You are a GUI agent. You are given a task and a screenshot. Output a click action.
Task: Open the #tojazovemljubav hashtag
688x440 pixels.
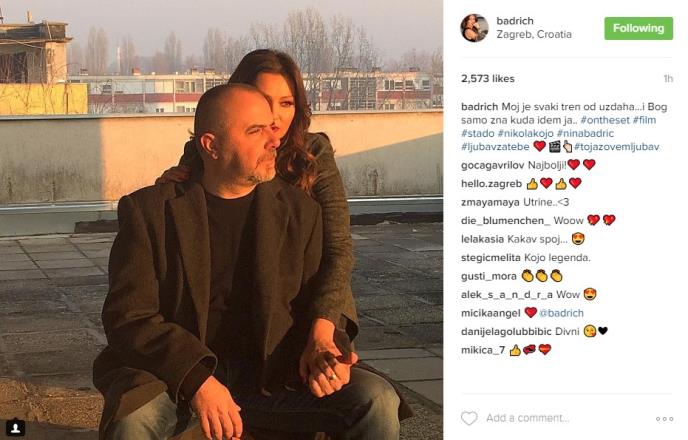coord(616,147)
